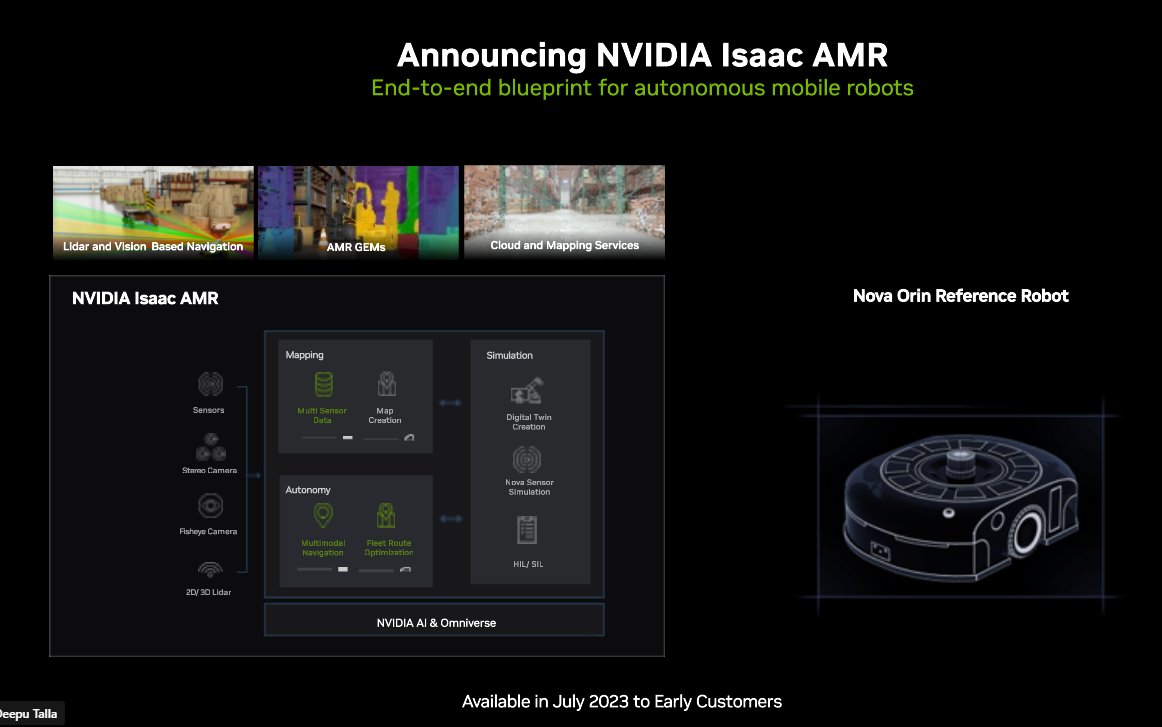
Task: Click the 2D/3D Lidar icon
Action: click(x=210, y=569)
